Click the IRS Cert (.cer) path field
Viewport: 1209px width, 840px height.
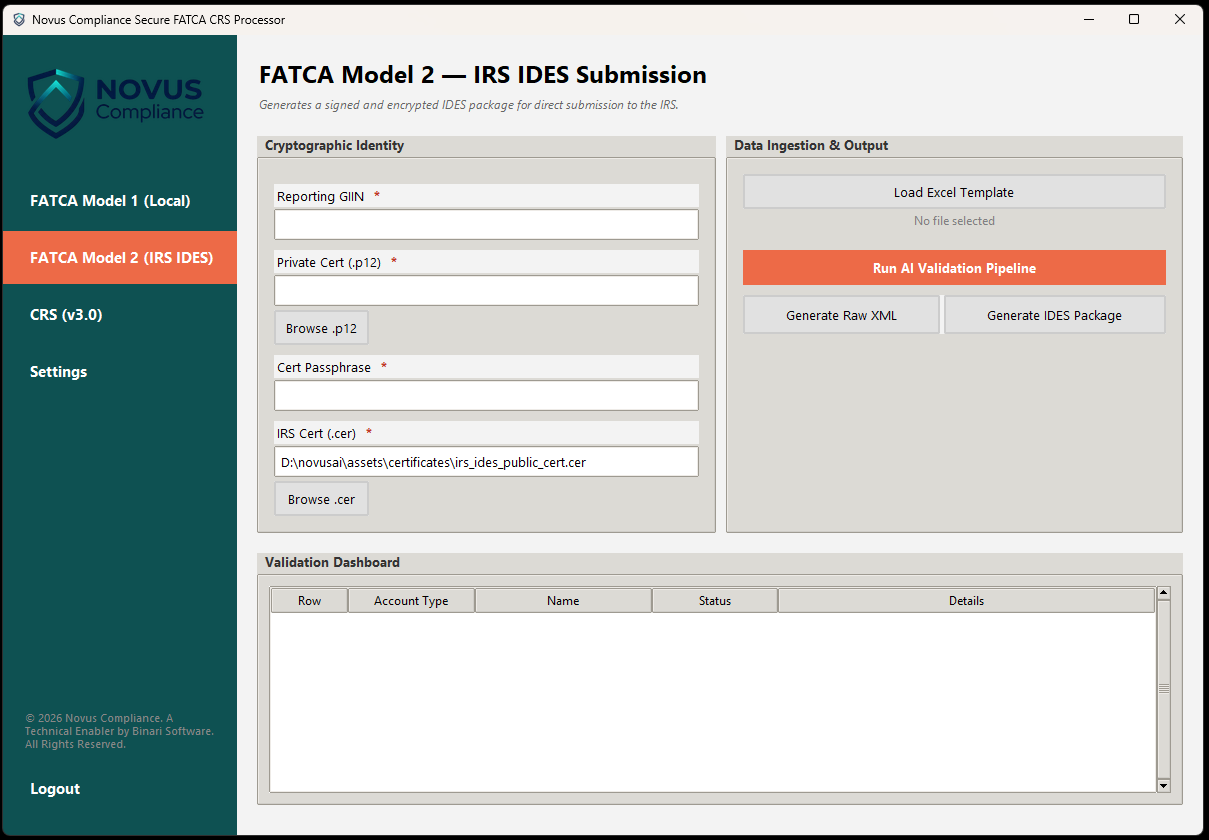click(x=486, y=461)
